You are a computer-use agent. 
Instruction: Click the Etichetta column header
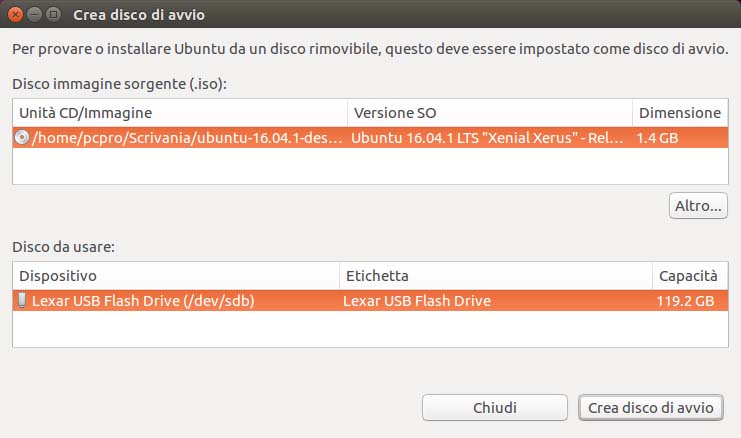click(x=495, y=275)
